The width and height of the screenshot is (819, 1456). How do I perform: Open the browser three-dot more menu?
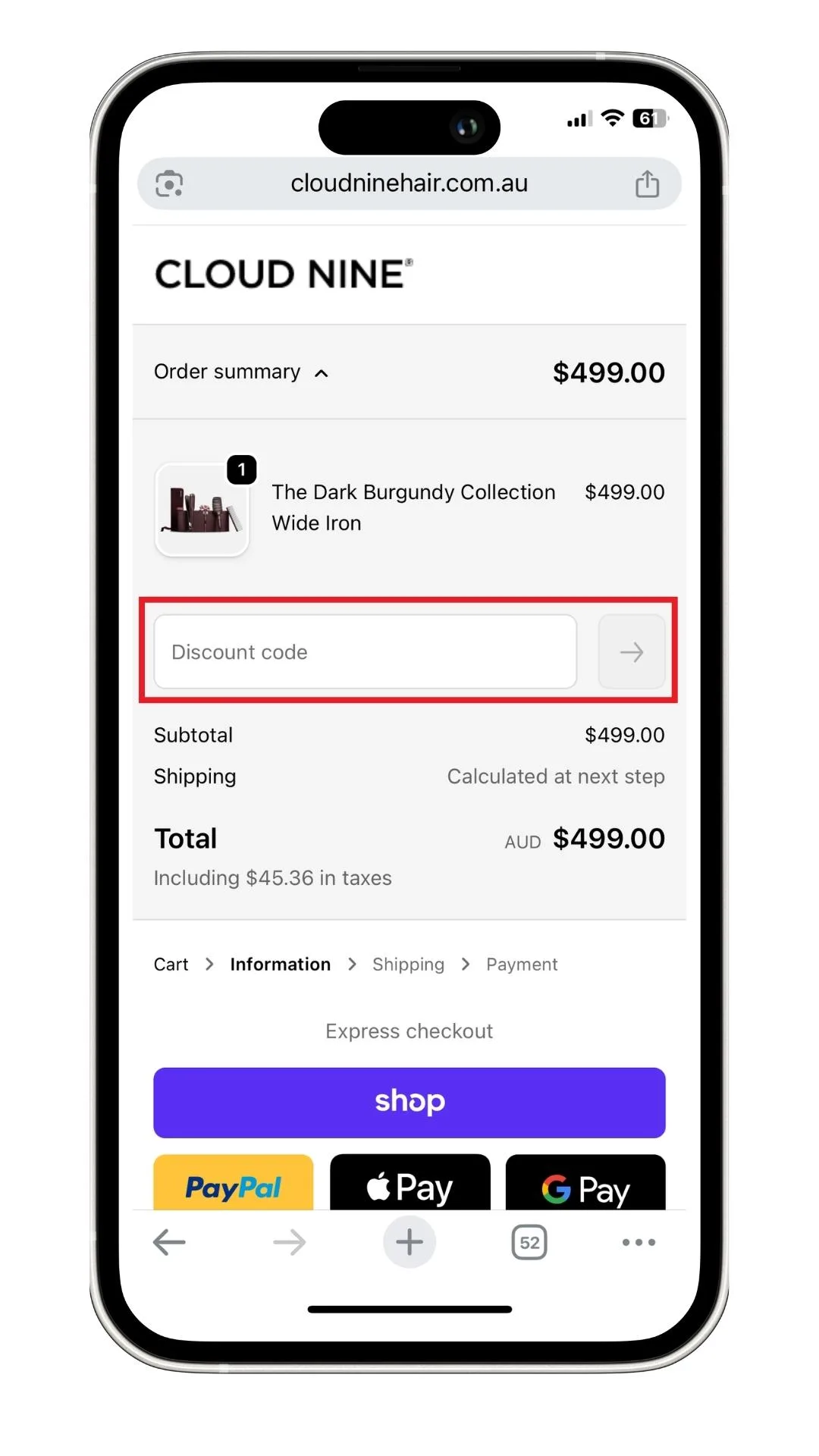pyautogui.click(x=639, y=1242)
